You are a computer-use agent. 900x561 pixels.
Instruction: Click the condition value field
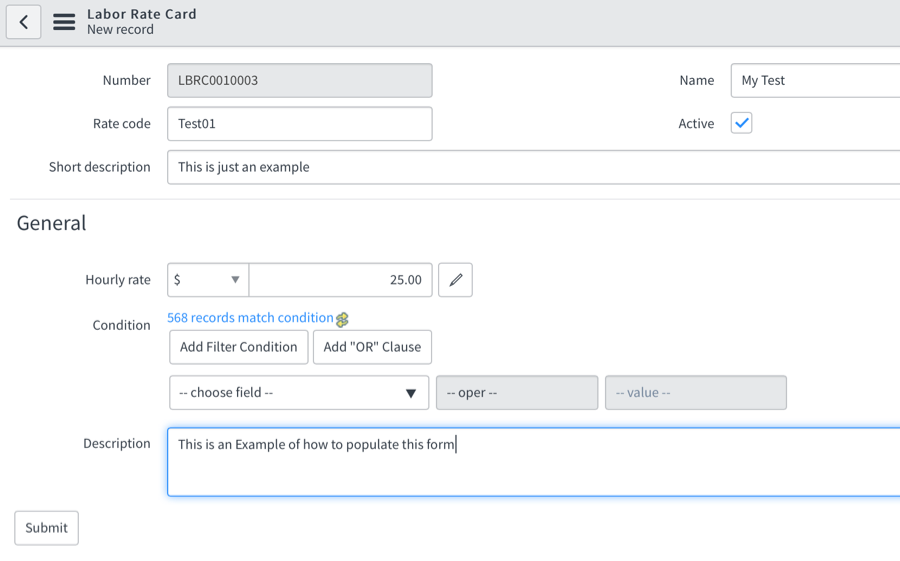(x=695, y=393)
